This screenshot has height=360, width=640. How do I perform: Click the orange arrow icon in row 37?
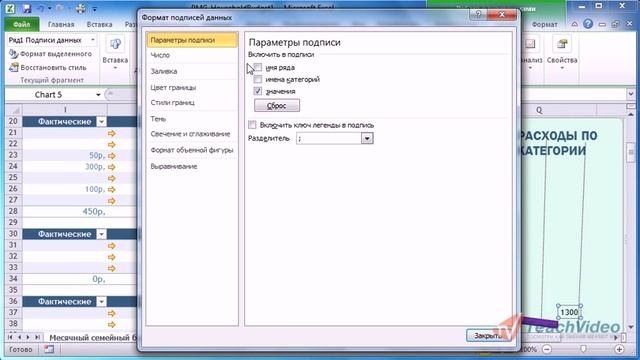tap(112, 313)
